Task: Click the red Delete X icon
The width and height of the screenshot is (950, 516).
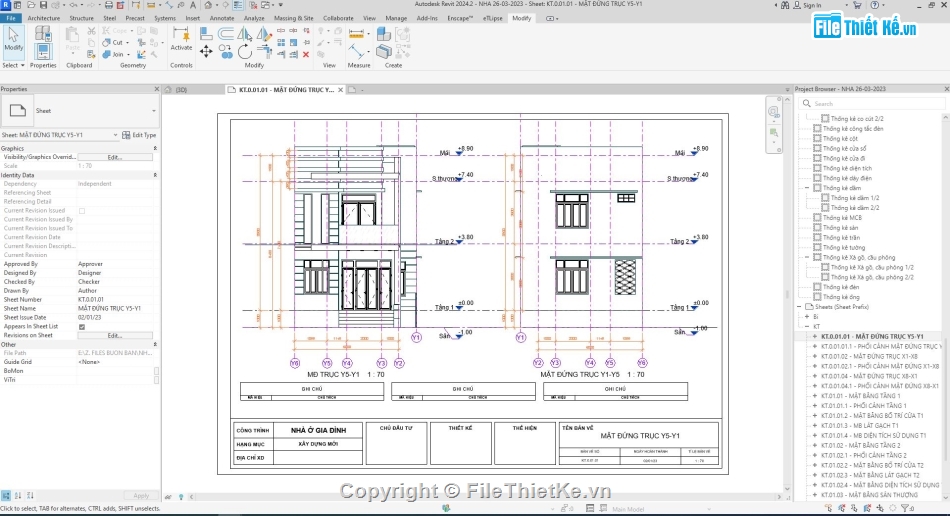Action: (306, 55)
